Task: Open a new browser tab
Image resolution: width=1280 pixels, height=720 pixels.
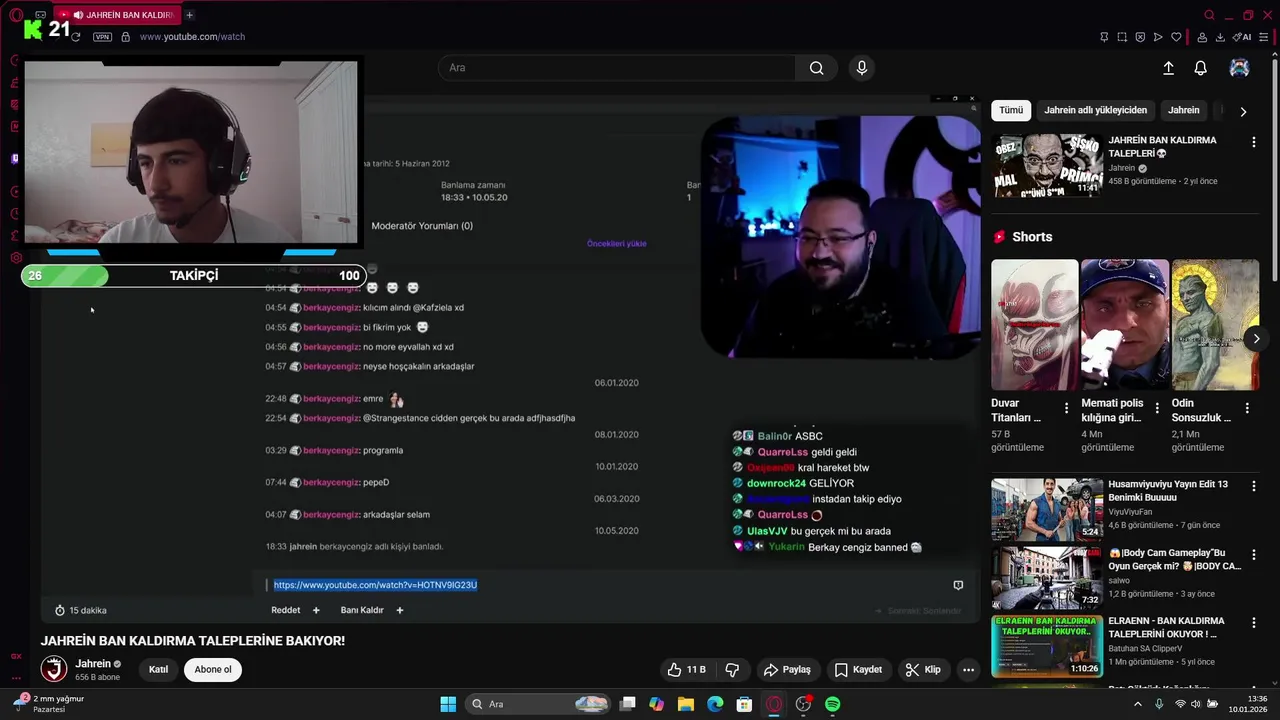Action: pyautogui.click(x=189, y=15)
